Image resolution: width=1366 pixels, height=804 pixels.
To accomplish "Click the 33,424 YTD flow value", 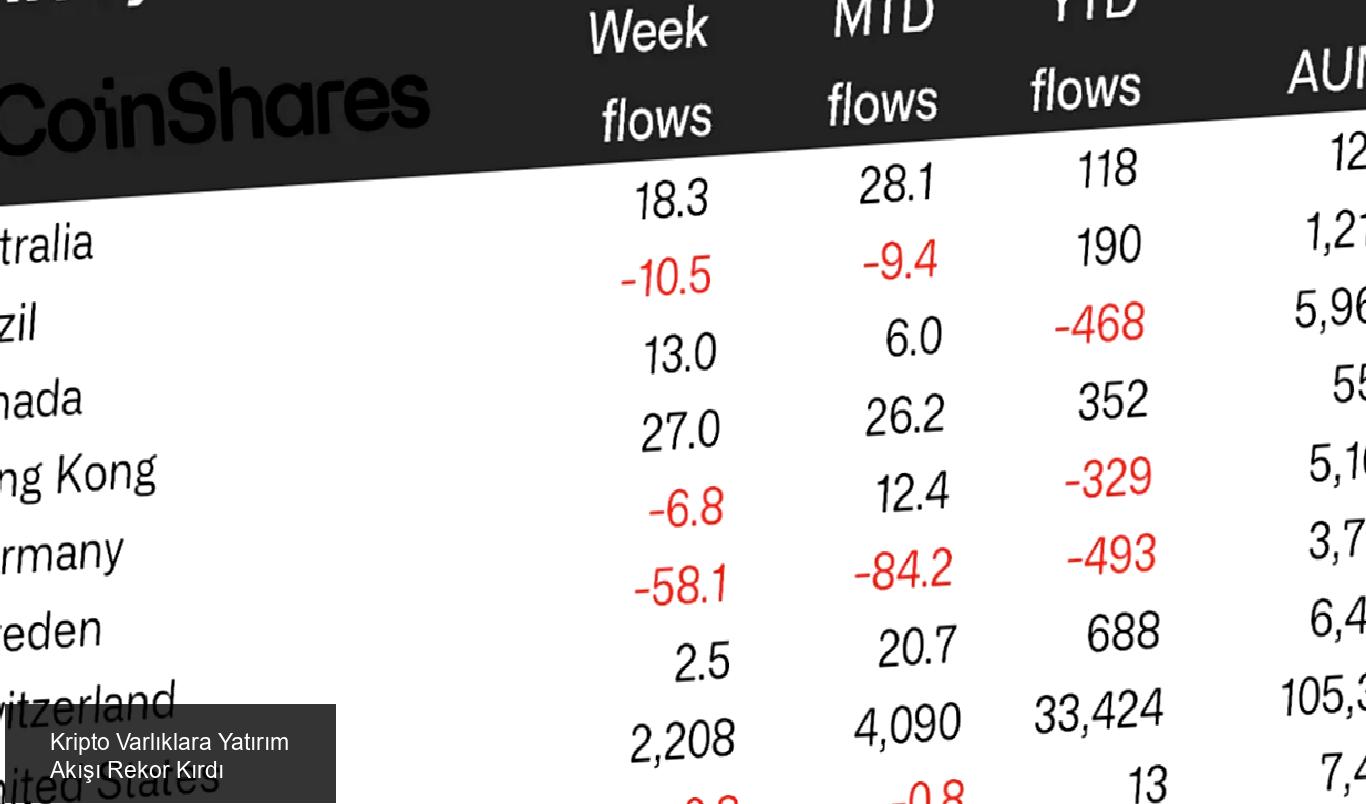I will coord(1099,710).
